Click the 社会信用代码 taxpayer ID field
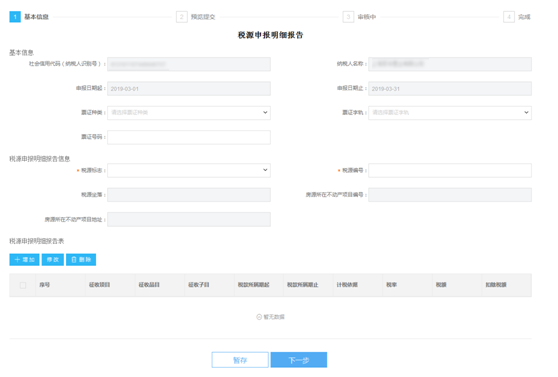The width and height of the screenshot is (558, 377). 189,64
